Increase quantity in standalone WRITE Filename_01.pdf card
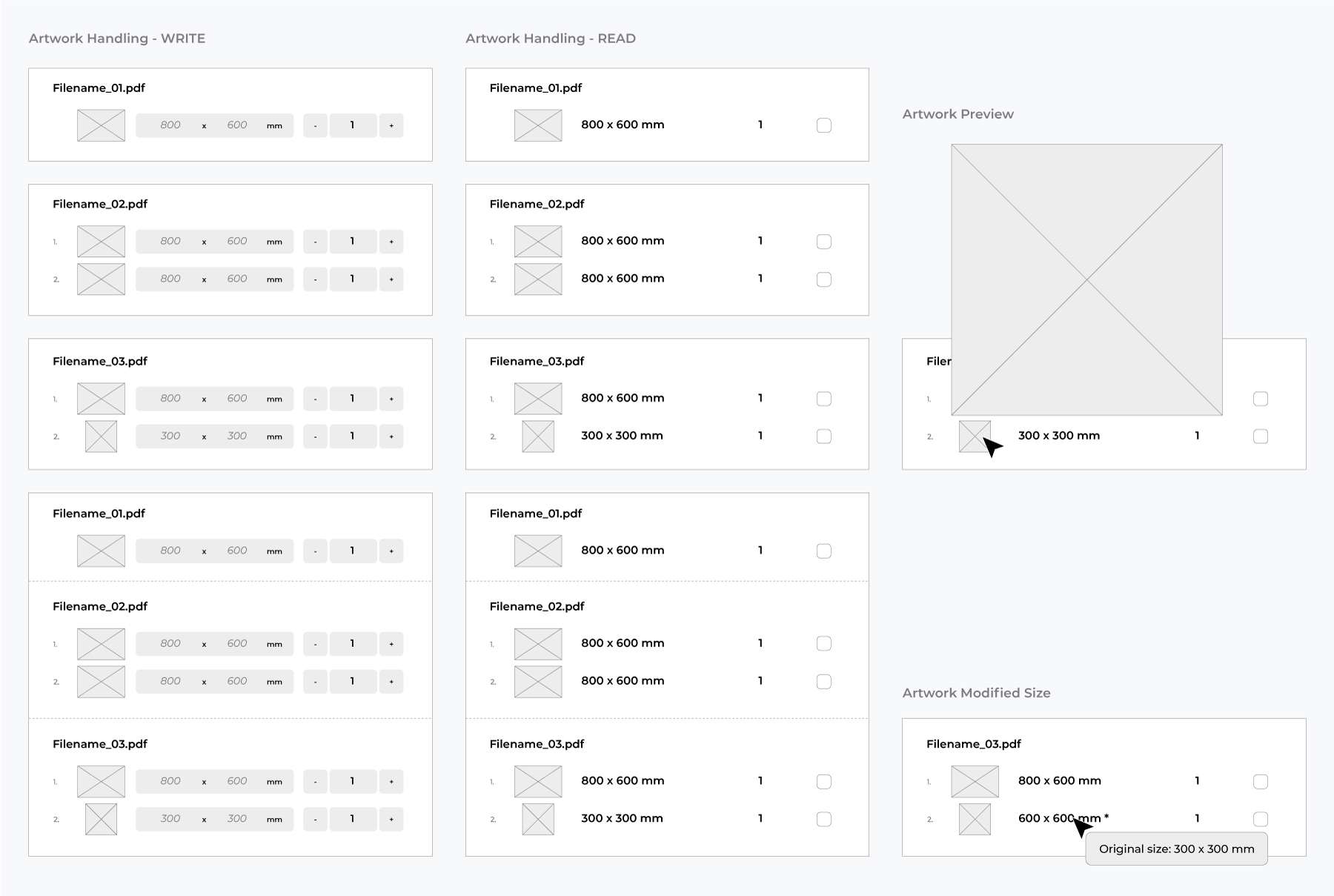Image resolution: width=1334 pixels, height=896 pixels. click(x=391, y=125)
